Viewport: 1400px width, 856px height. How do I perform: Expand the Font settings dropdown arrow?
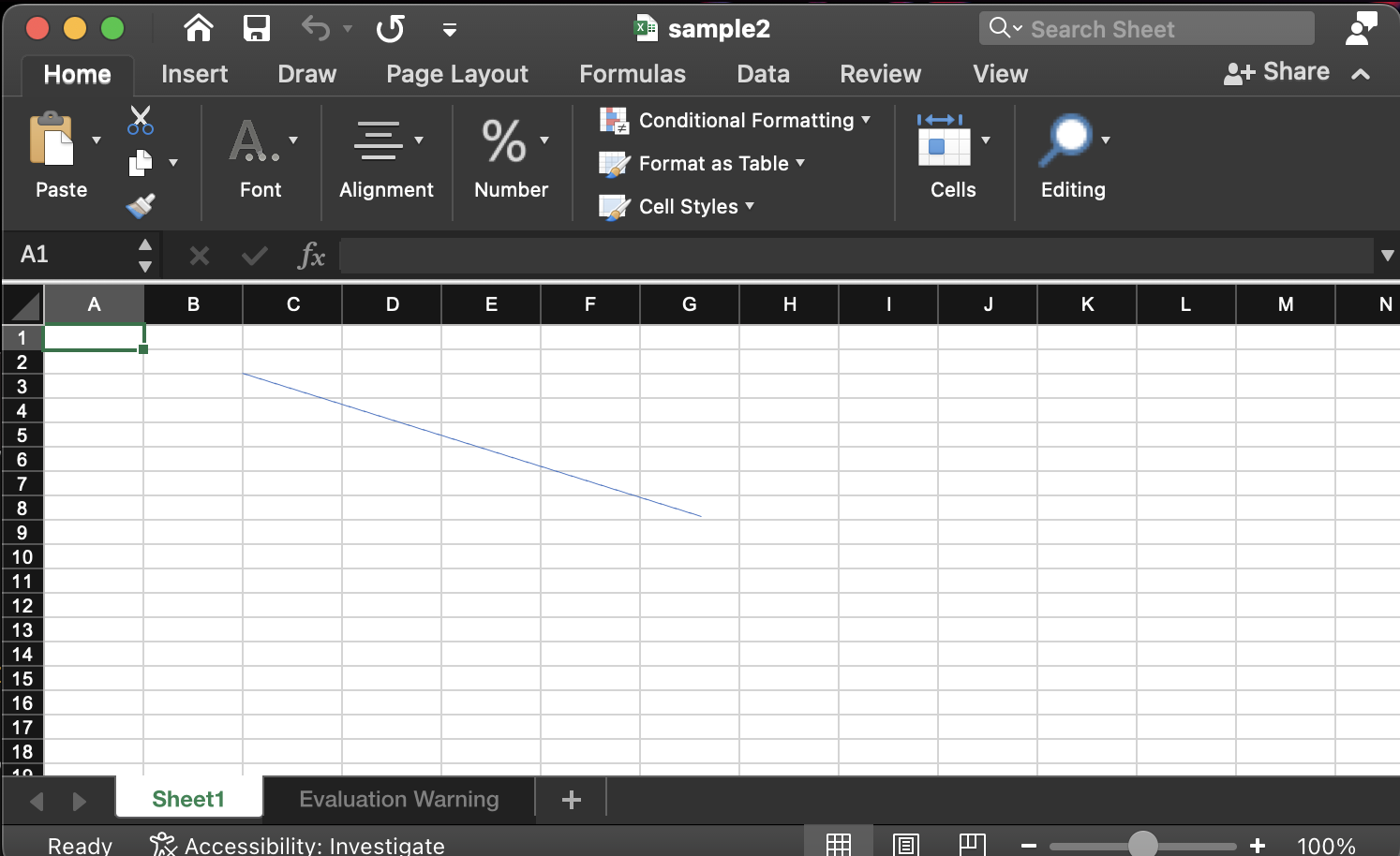[294, 140]
